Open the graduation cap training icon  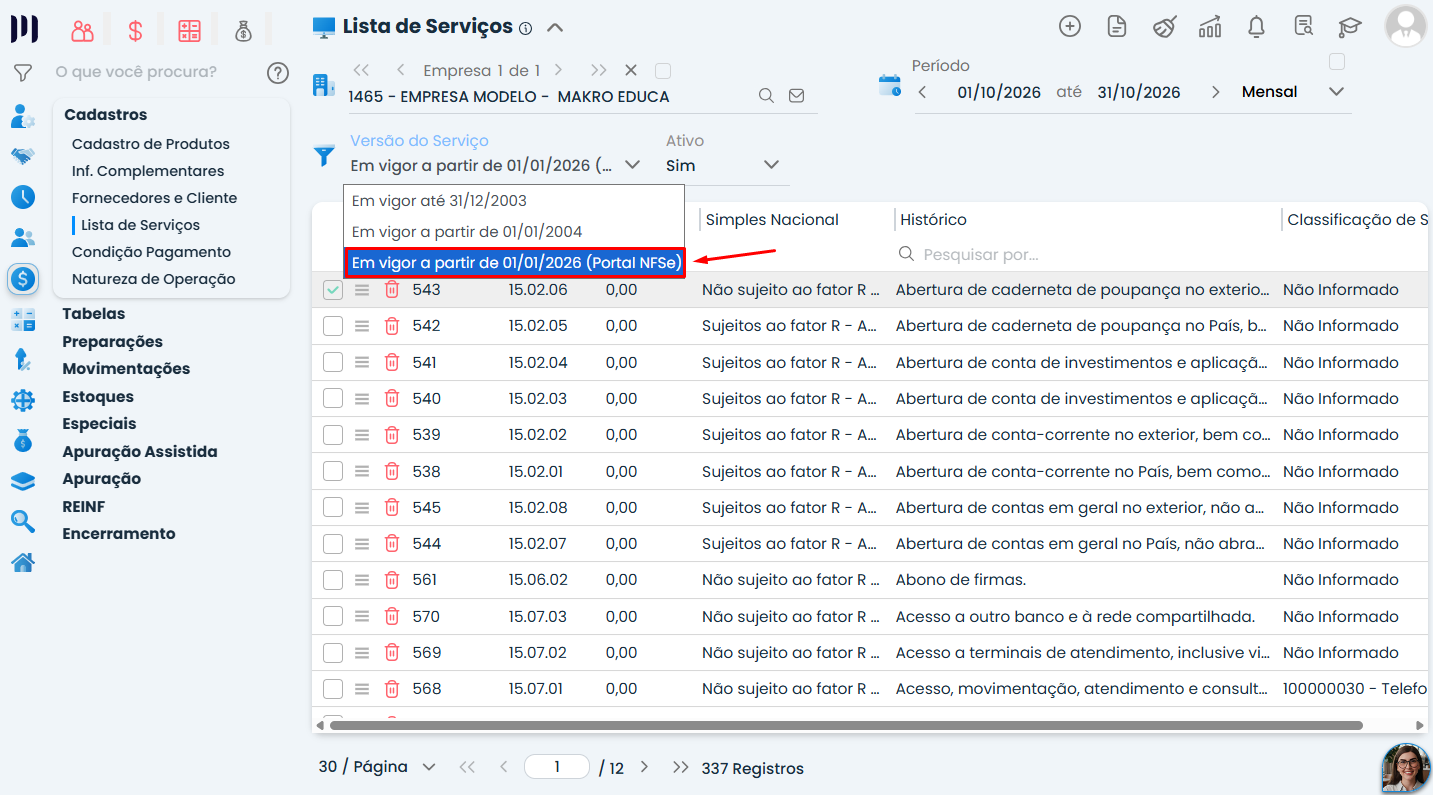click(1350, 27)
